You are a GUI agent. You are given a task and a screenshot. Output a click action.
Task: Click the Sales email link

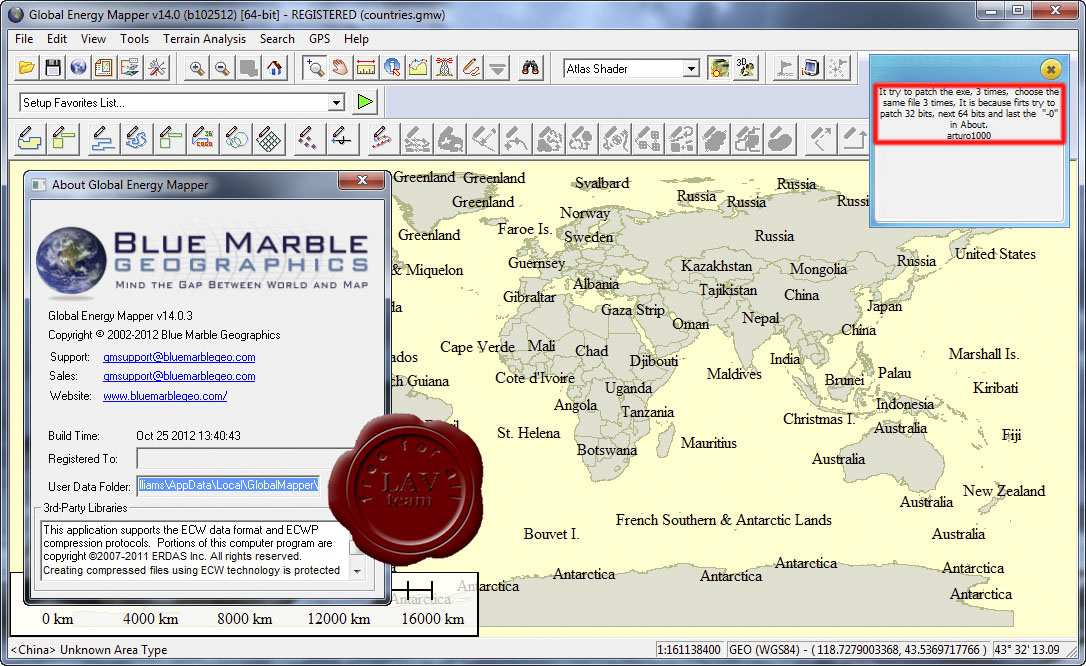(179, 376)
